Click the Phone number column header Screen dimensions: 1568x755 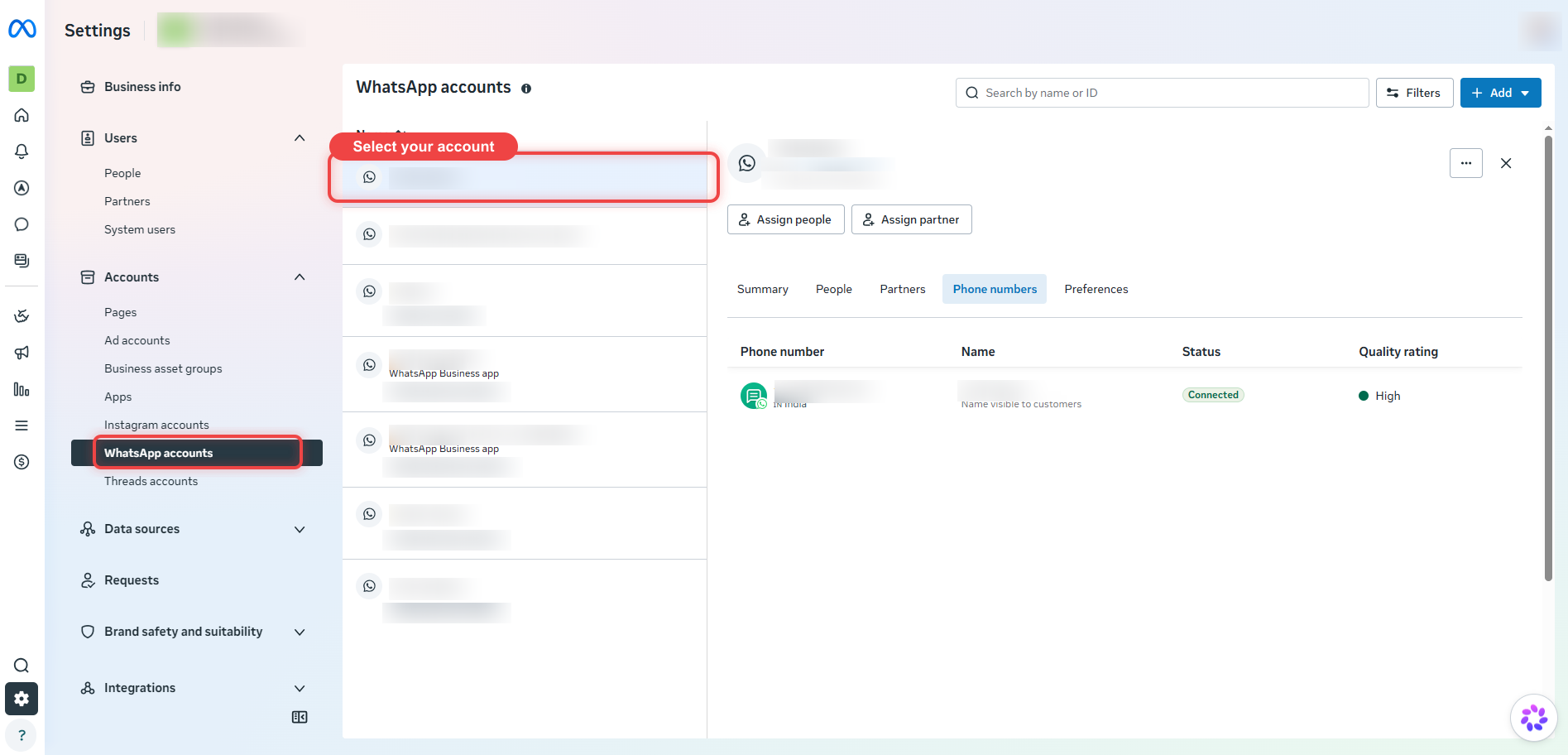pyautogui.click(x=782, y=352)
